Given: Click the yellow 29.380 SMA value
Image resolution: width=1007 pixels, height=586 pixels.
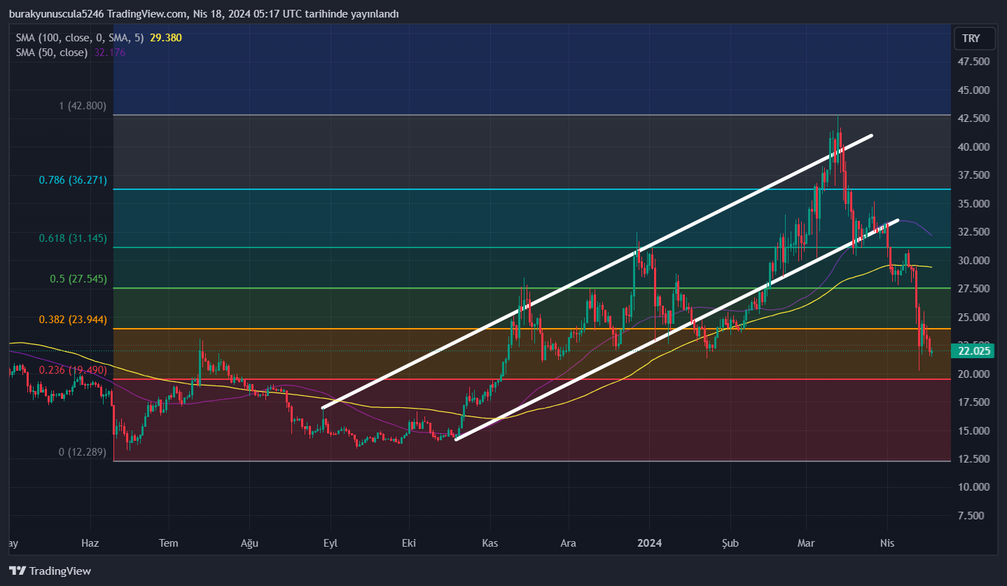Looking at the screenshot, I should pyautogui.click(x=166, y=38).
